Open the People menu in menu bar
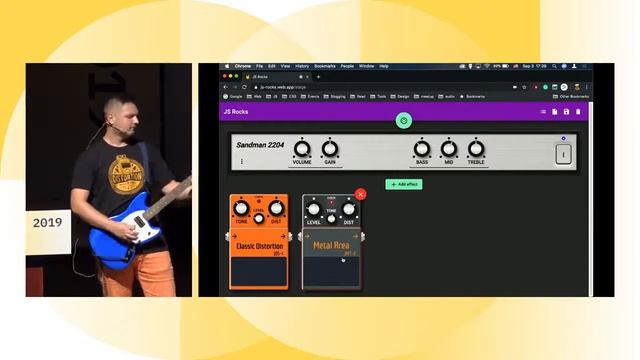Viewport: 640px width, 360px height. [x=347, y=66]
